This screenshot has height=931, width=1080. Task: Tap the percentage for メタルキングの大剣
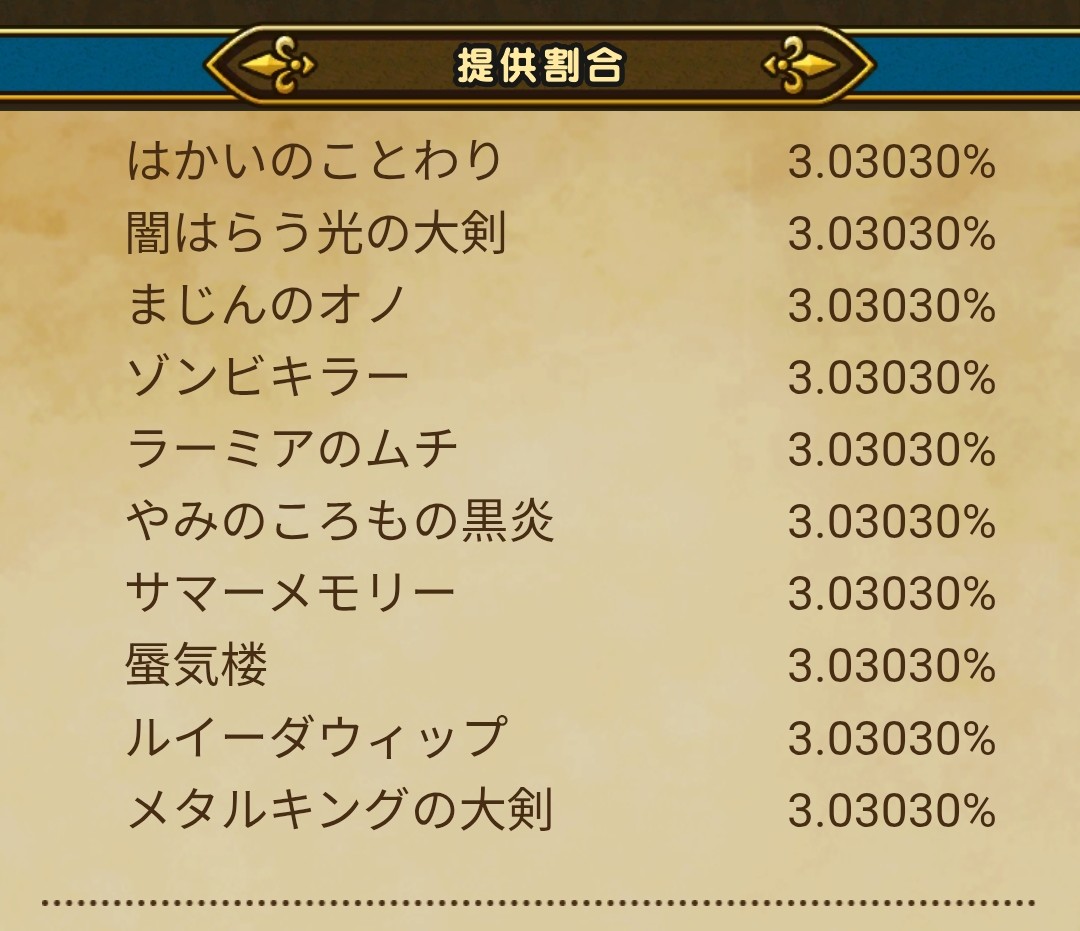tap(891, 811)
